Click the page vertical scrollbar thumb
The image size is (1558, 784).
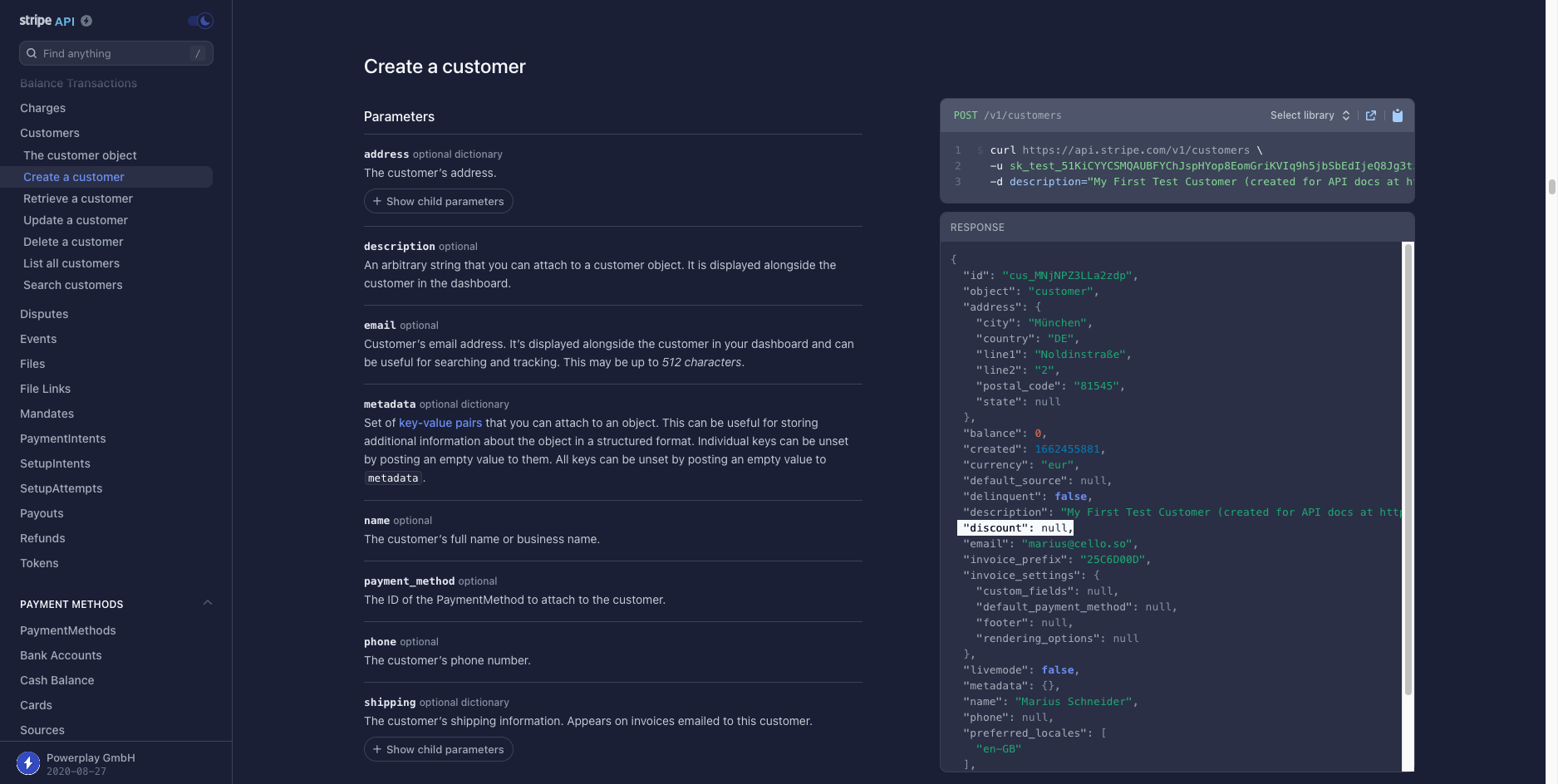[x=1551, y=186]
